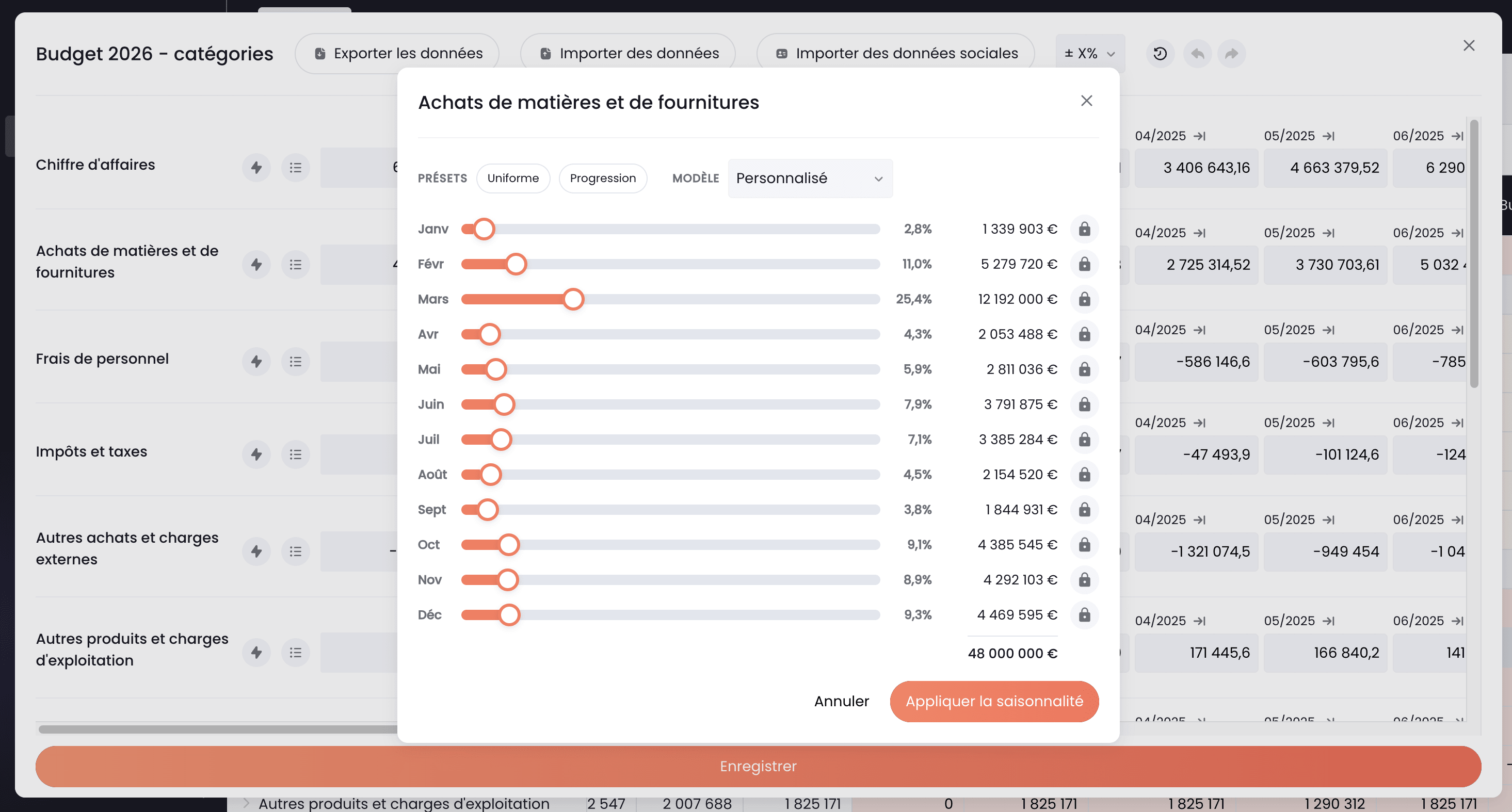Open the list icon beside Frais de personnel
Screen dimensions: 1512x812
click(x=295, y=362)
